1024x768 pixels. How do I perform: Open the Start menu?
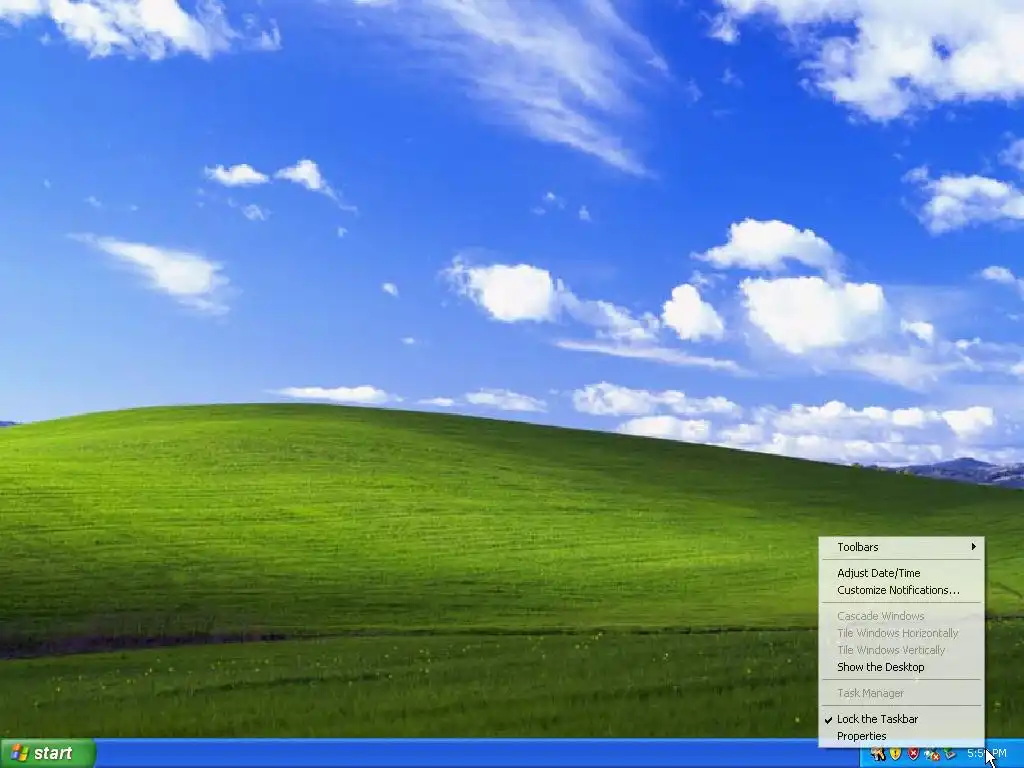48,753
